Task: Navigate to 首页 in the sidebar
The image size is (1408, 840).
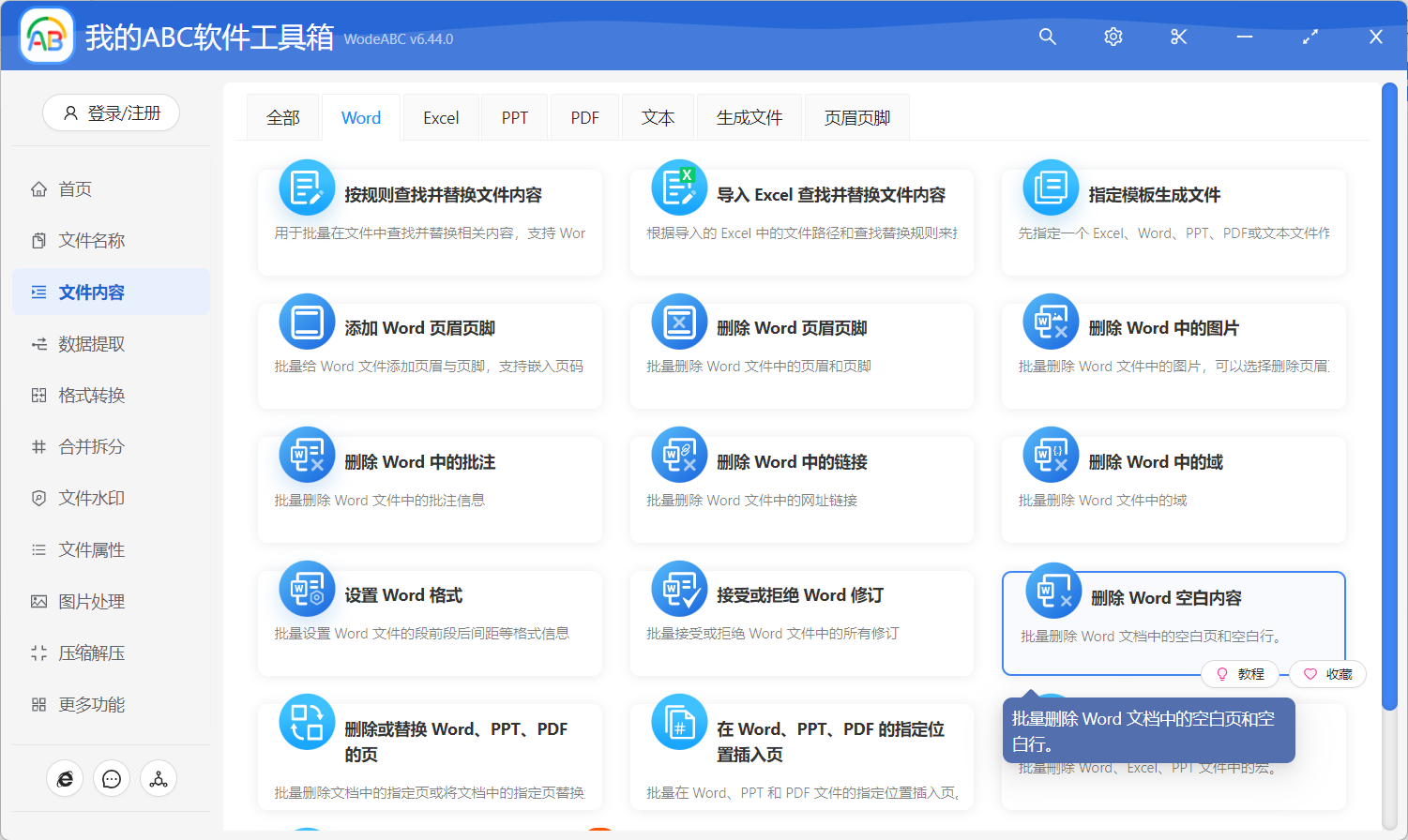Action: click(73, 188)
